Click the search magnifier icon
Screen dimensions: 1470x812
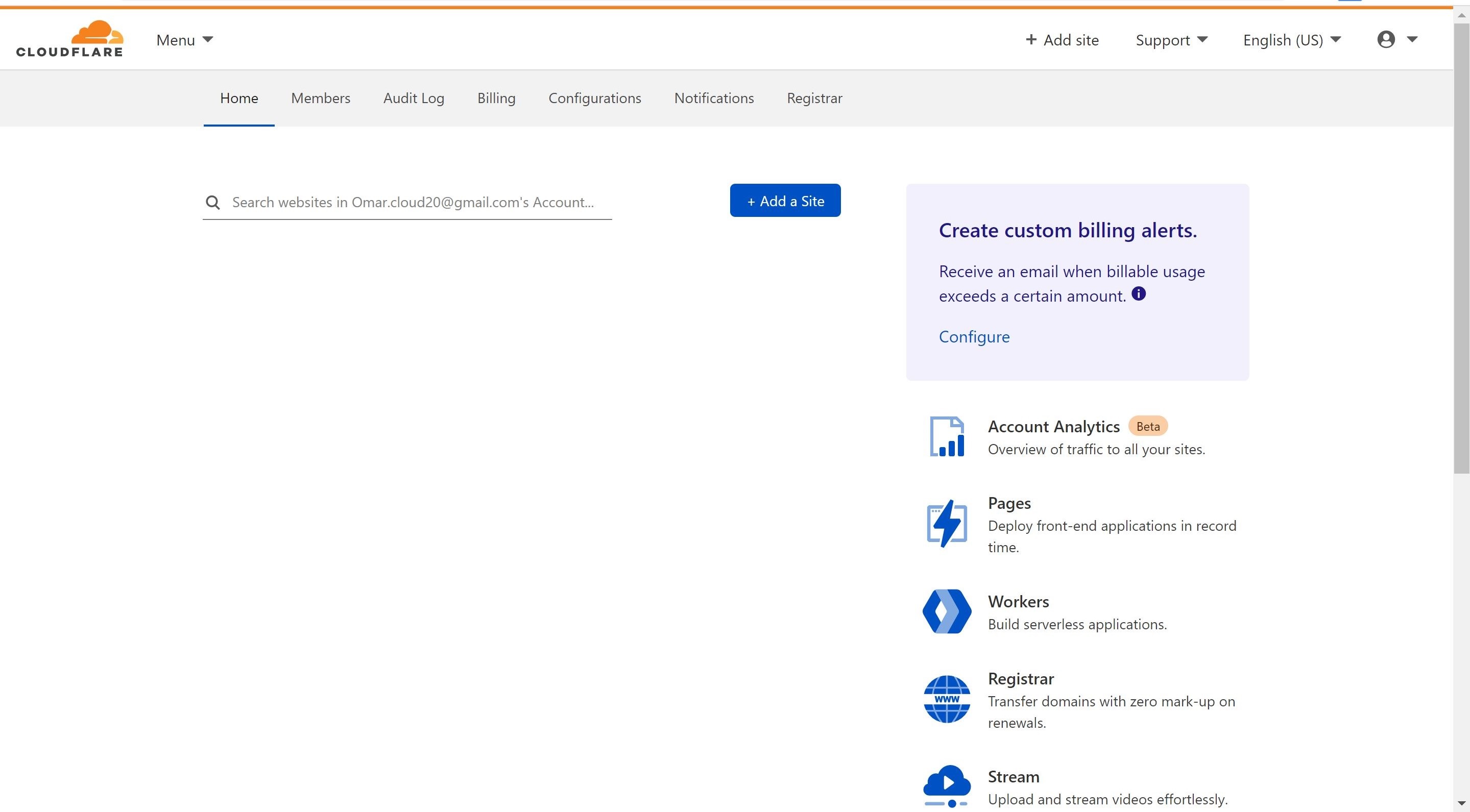(213, 203)
